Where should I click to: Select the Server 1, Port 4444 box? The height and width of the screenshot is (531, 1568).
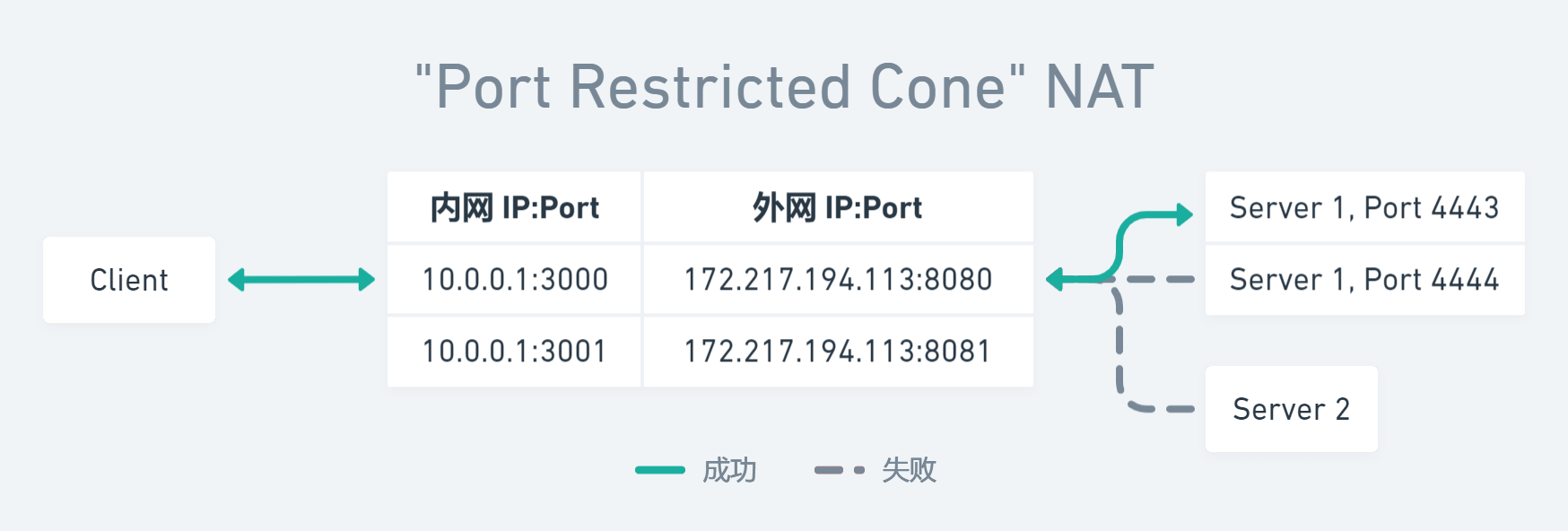click(1364, 280)
